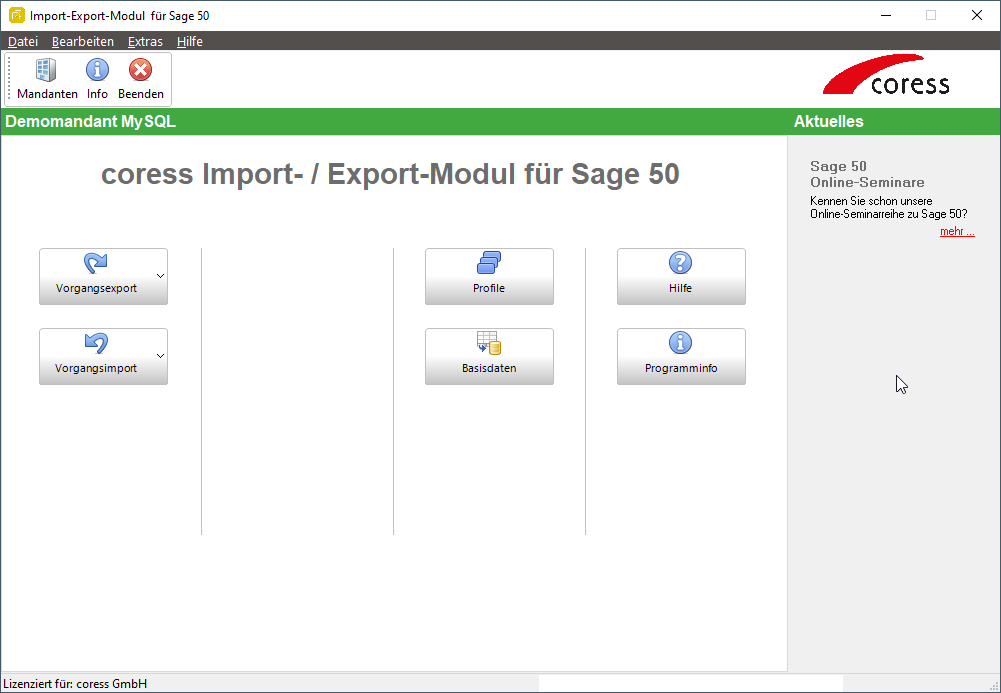Open the Extras menu
The image size is (1001, 693).
pyautogui.click(x=145, y=41)
